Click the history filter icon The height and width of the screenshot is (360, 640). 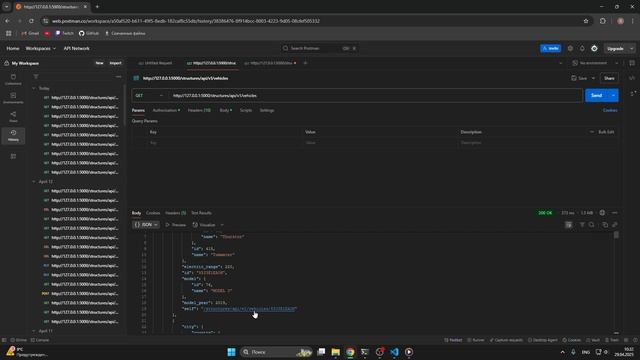pyautogui.click(x=36, y=77)
